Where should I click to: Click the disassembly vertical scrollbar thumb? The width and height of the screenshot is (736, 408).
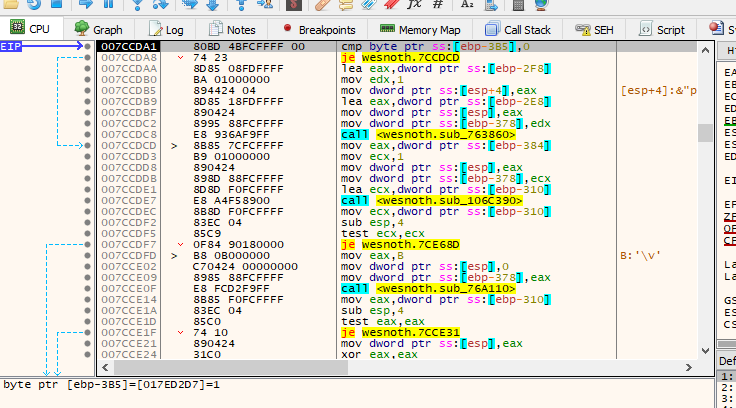705,133
